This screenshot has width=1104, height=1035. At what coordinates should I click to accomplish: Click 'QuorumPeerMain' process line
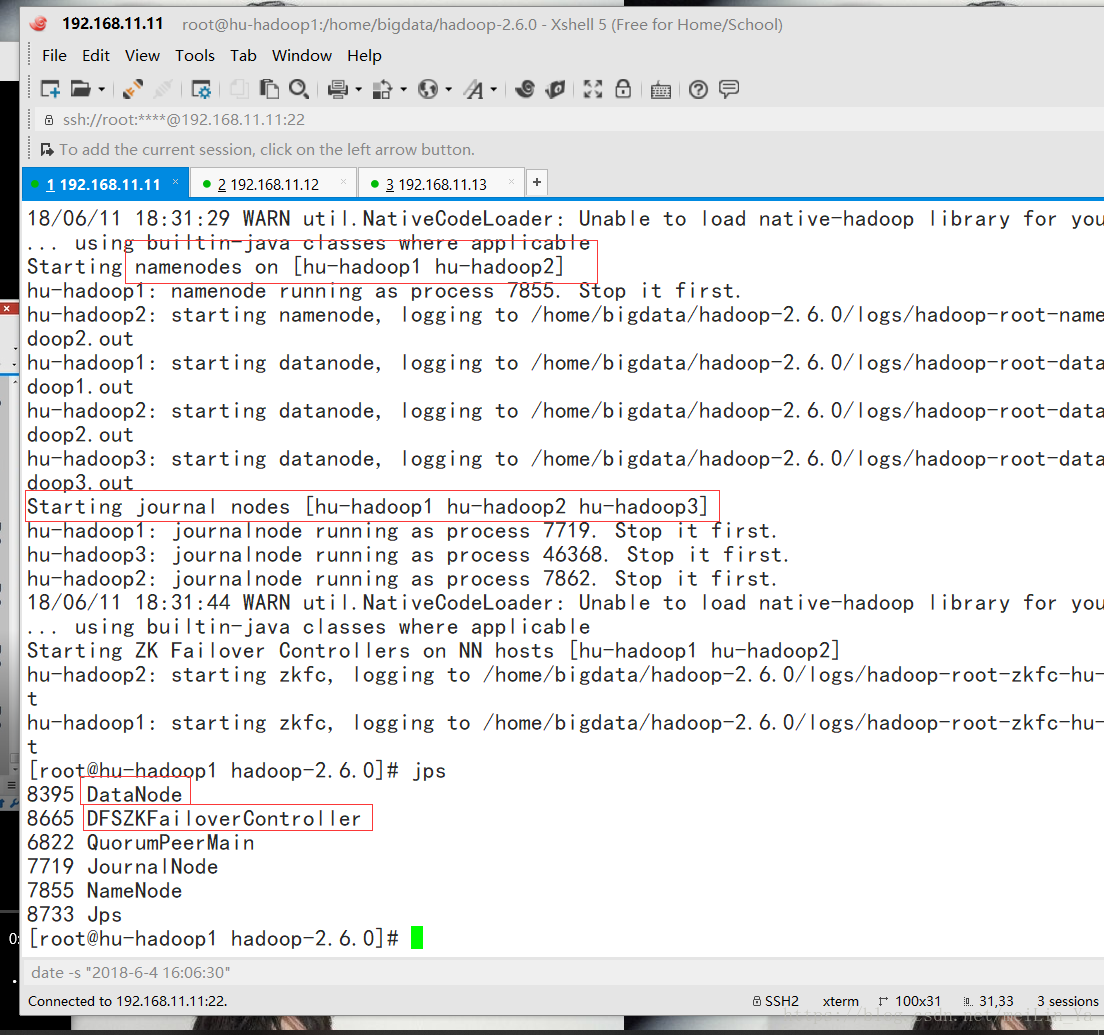(x=141, y=842)
